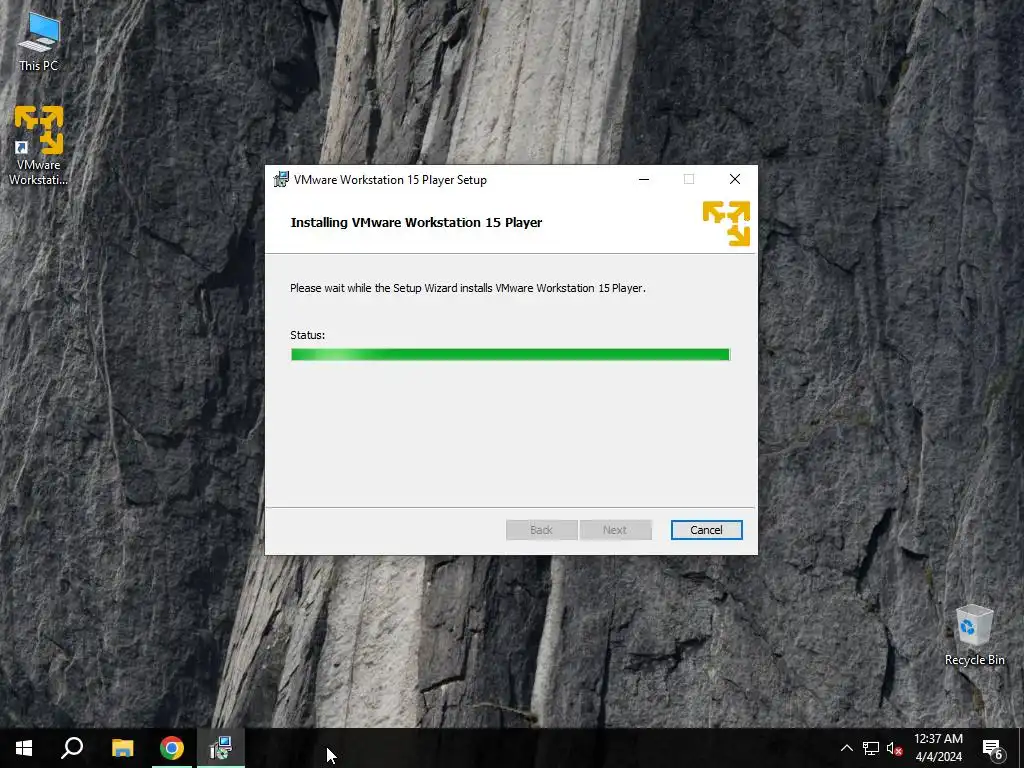This screenshot has width=1024, height=768.
Task: Open This PC desktop icon
Action: tap(39, 43)
